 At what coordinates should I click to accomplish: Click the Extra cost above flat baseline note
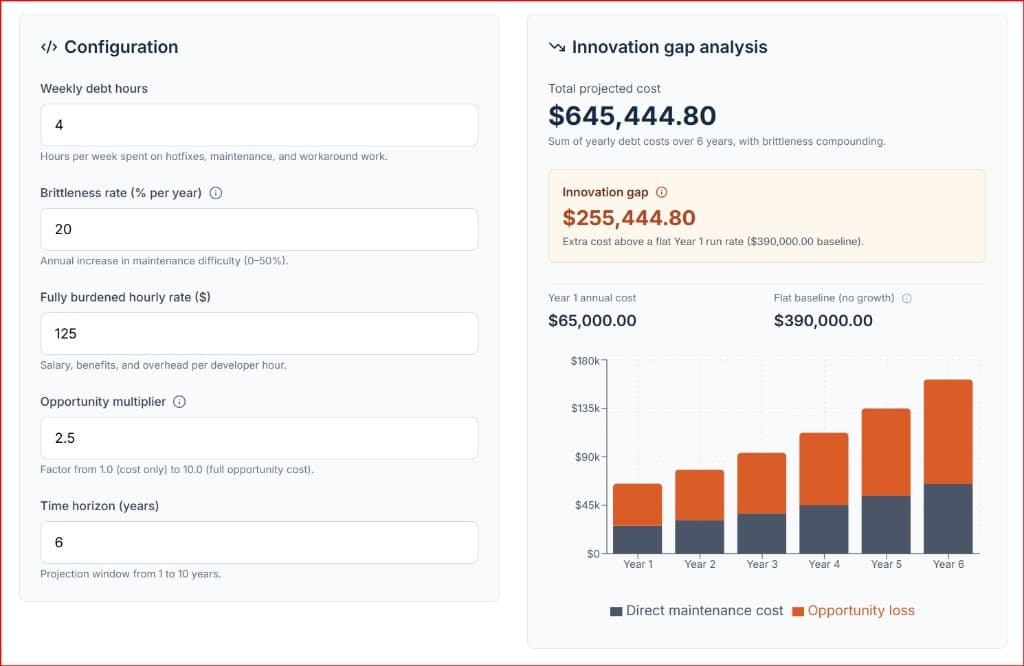tap(712, 242)
